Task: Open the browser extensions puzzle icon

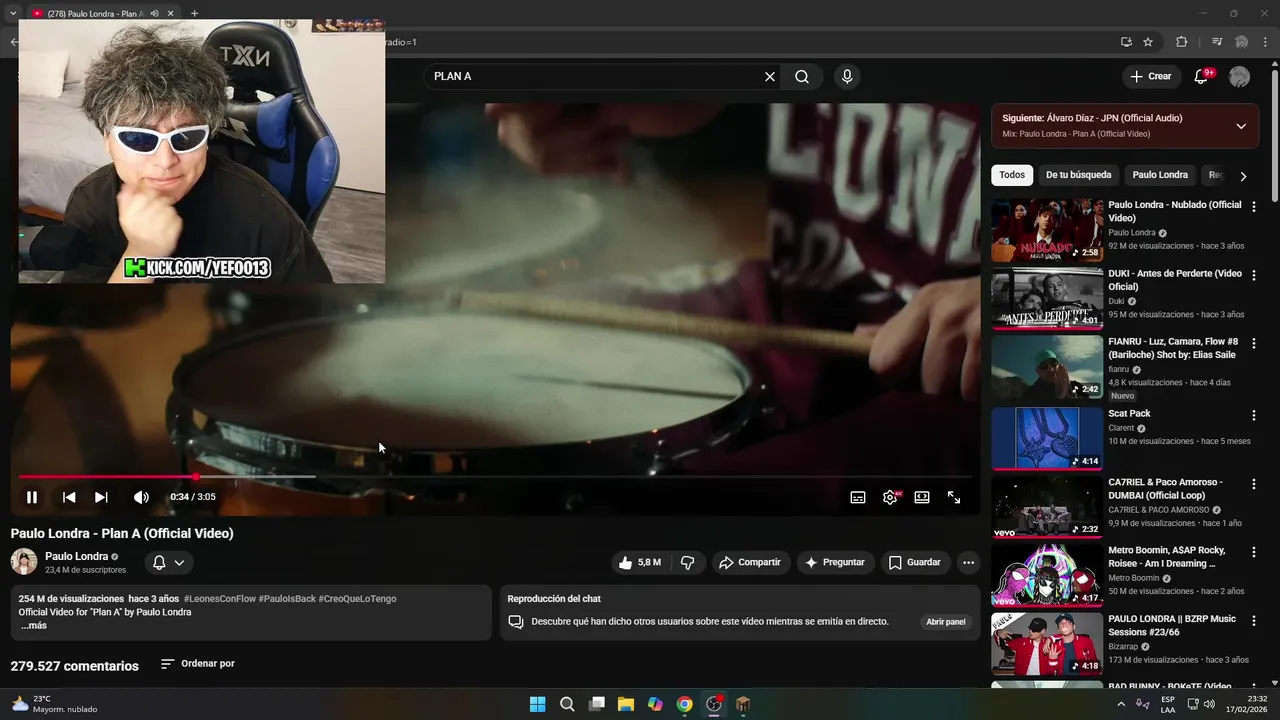Action: click(x=1181, y=42)
